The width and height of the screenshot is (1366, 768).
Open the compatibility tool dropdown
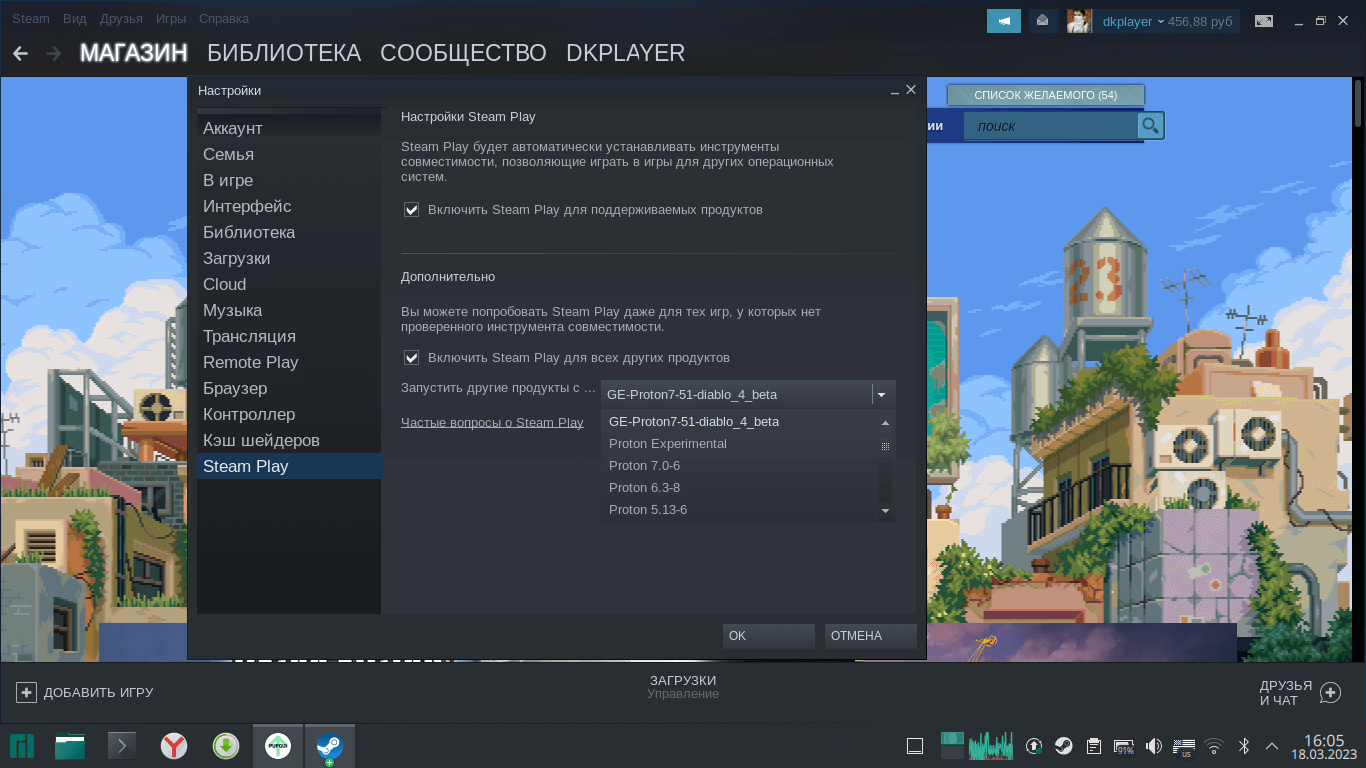pos(748,394)
